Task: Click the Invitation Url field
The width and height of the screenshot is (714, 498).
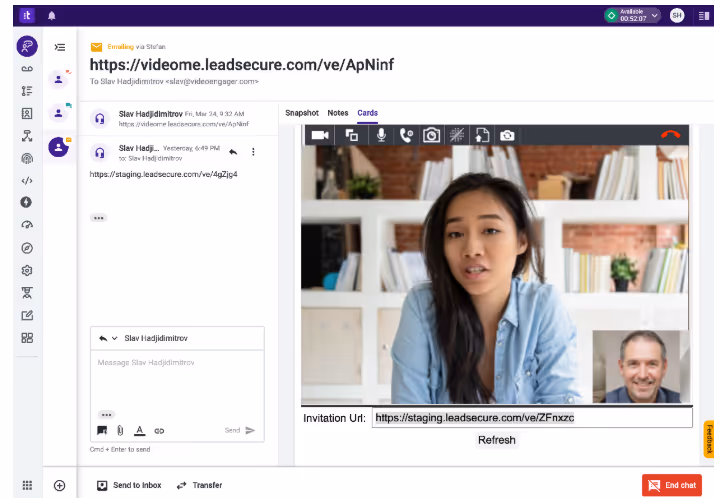Action: click(532, 418)
